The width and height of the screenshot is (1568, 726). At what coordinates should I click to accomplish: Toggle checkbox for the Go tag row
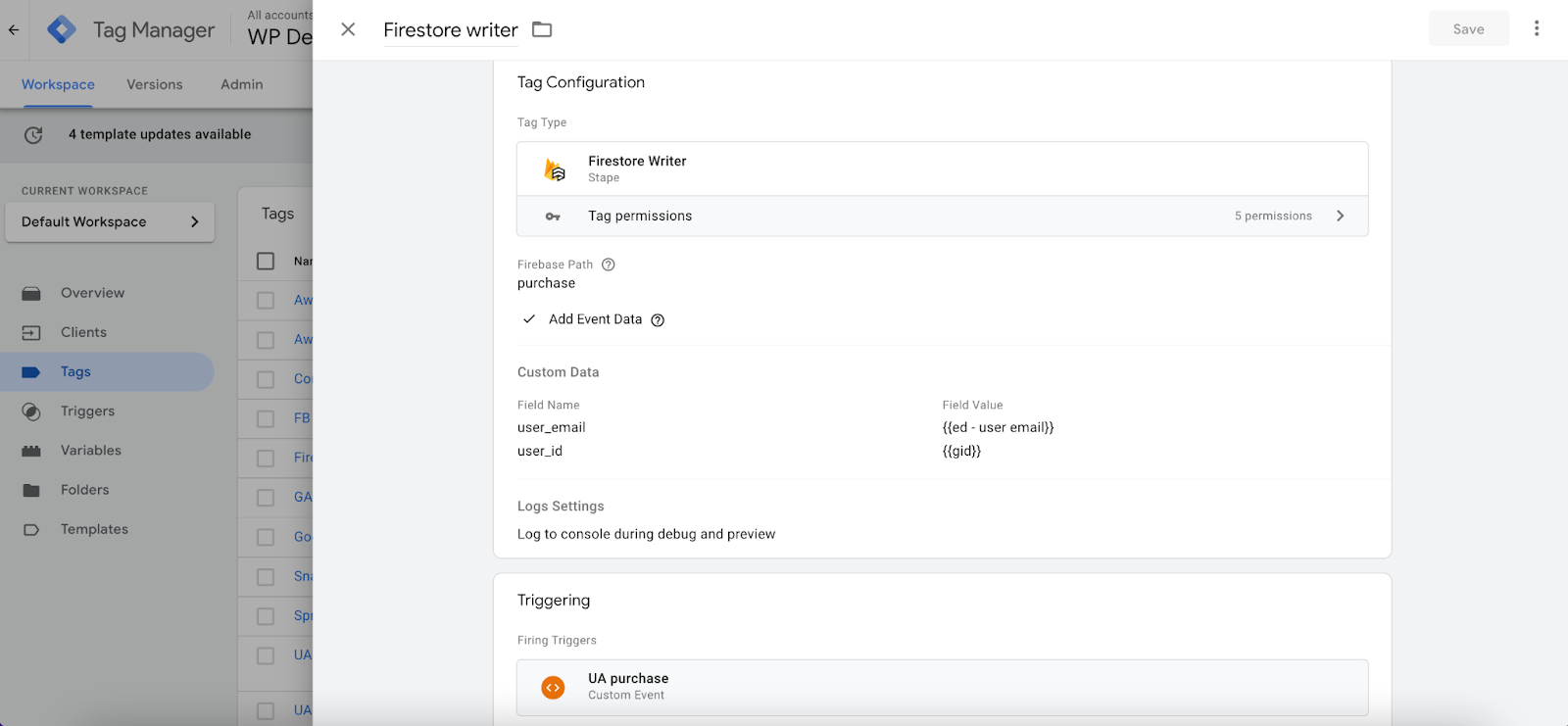266,537
